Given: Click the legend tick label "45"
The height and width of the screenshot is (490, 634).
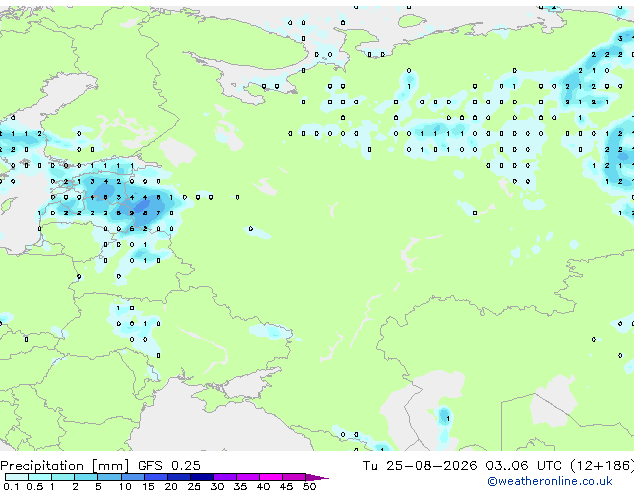Looking at the screenshot, I should coord(286,486).
